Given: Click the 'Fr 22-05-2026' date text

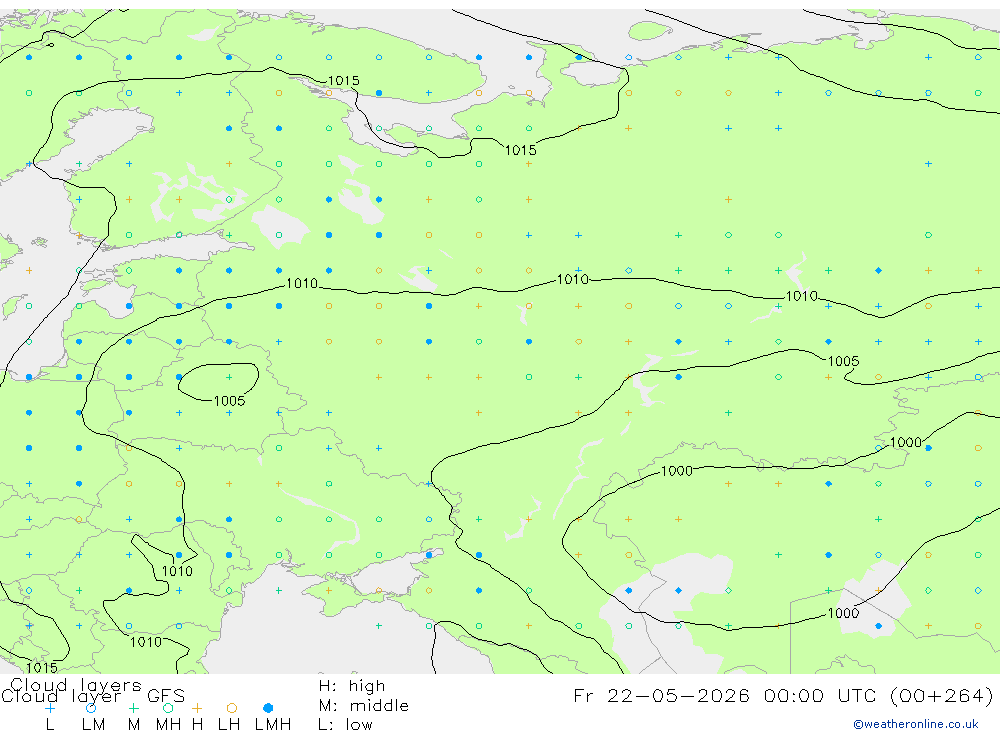Looking at the screenshot, I should (x=661, y=695).
